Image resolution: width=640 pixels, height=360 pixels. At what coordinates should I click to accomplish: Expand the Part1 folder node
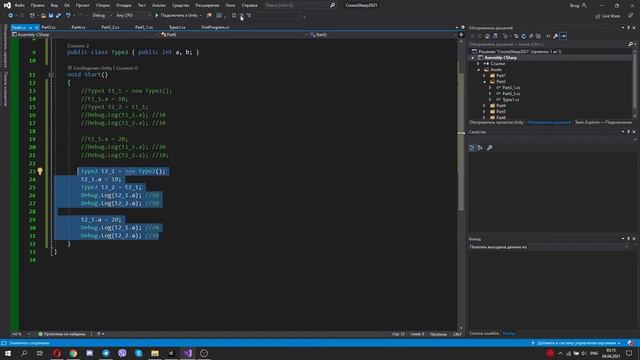point(485,76)
